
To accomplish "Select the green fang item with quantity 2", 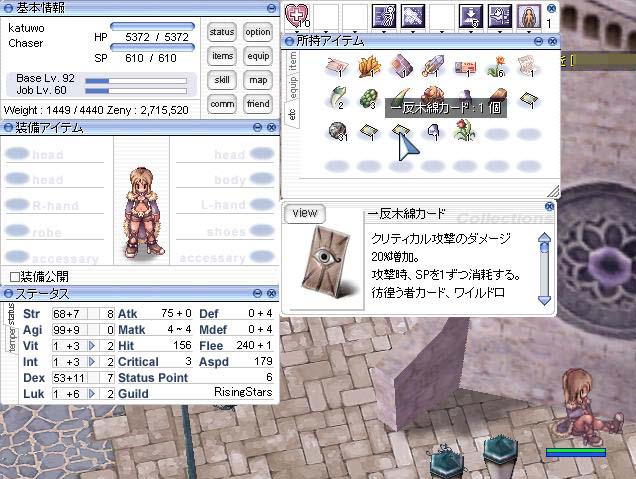I will pyautogui.click(x=337, y=98).
